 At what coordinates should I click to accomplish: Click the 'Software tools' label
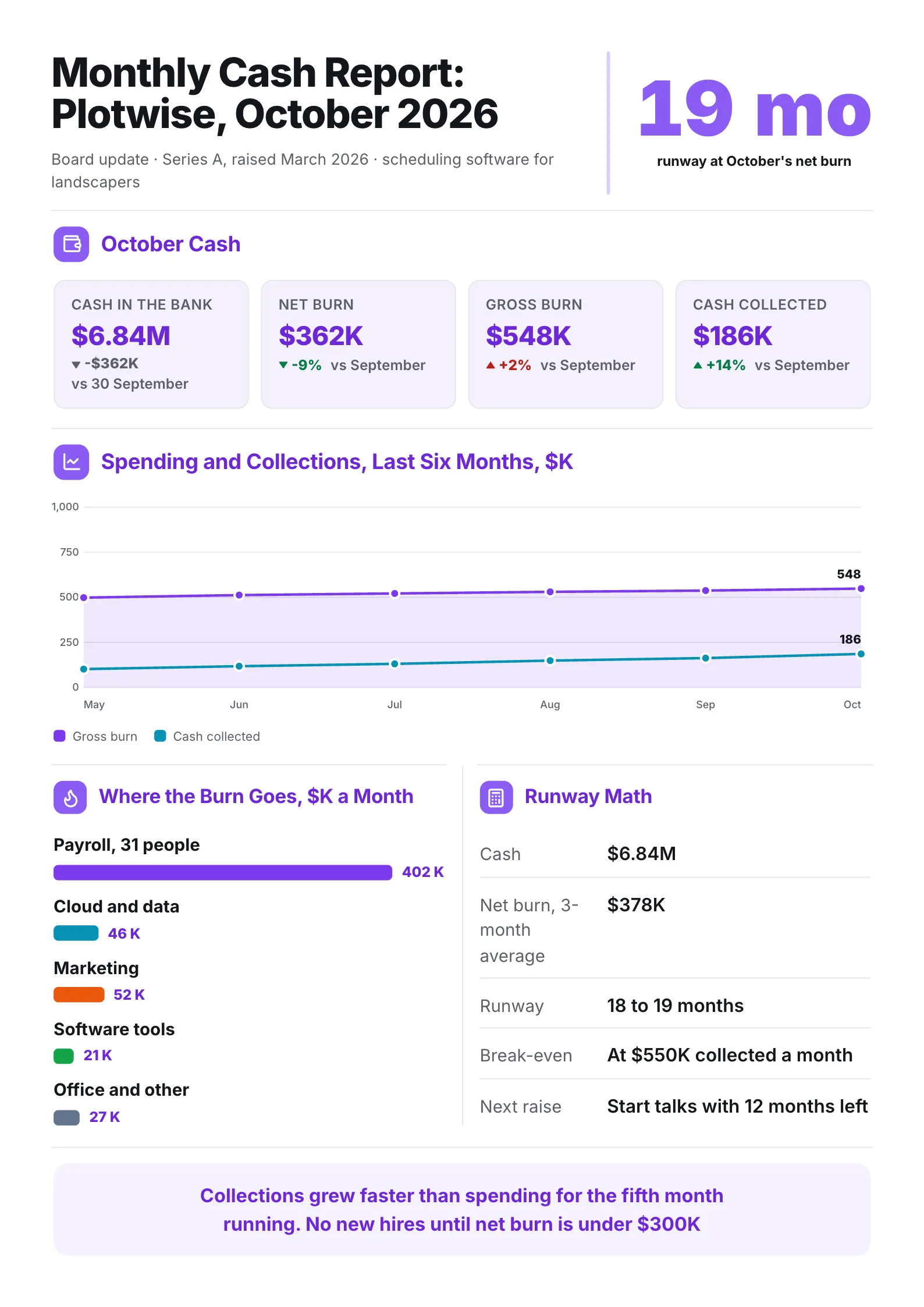pyautogui.click(x=114, y=1029)
